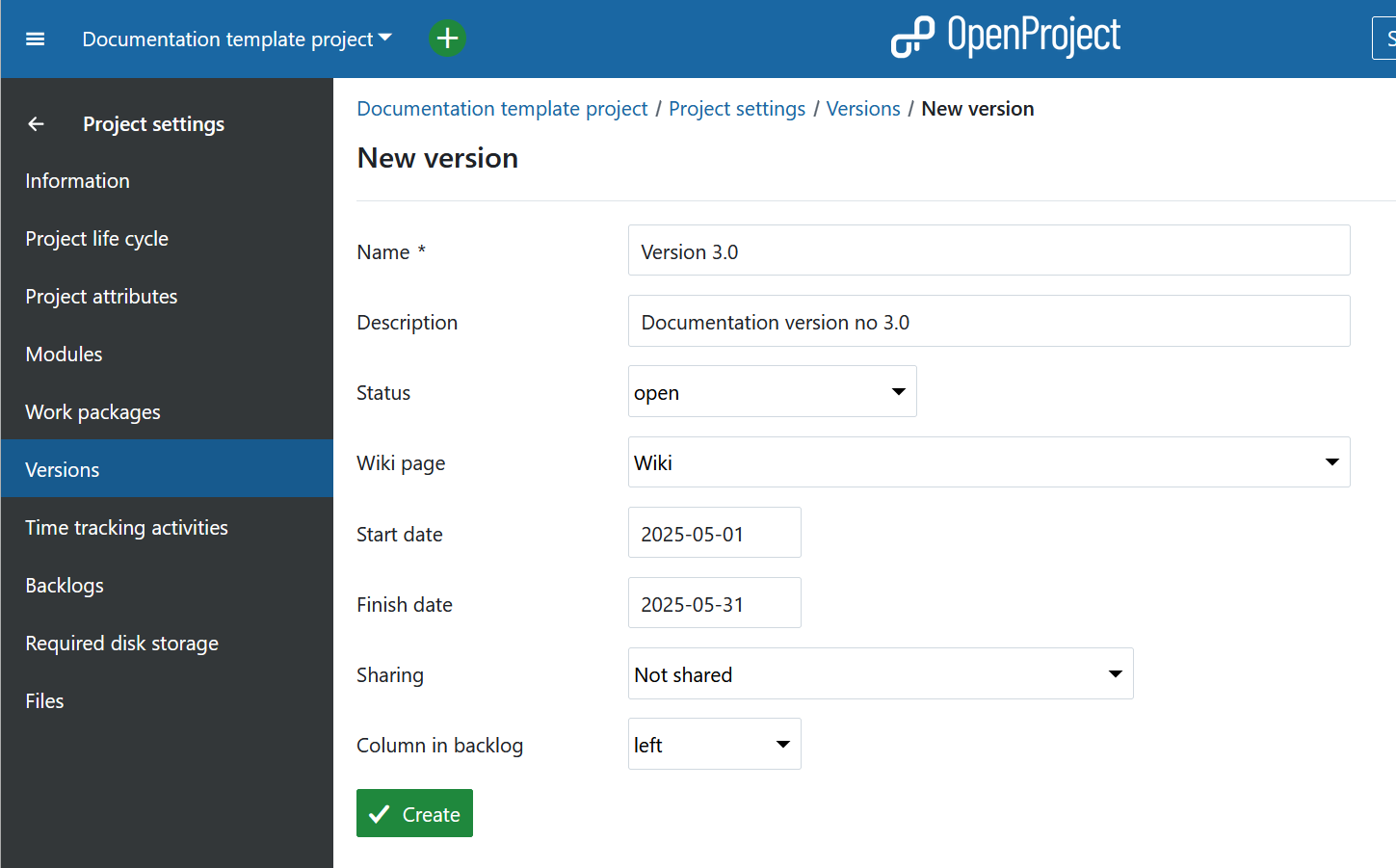Click the cut-off box at the header's right edge
The height and width of the screenshot is (868, 1396).
pos(1384,39)
